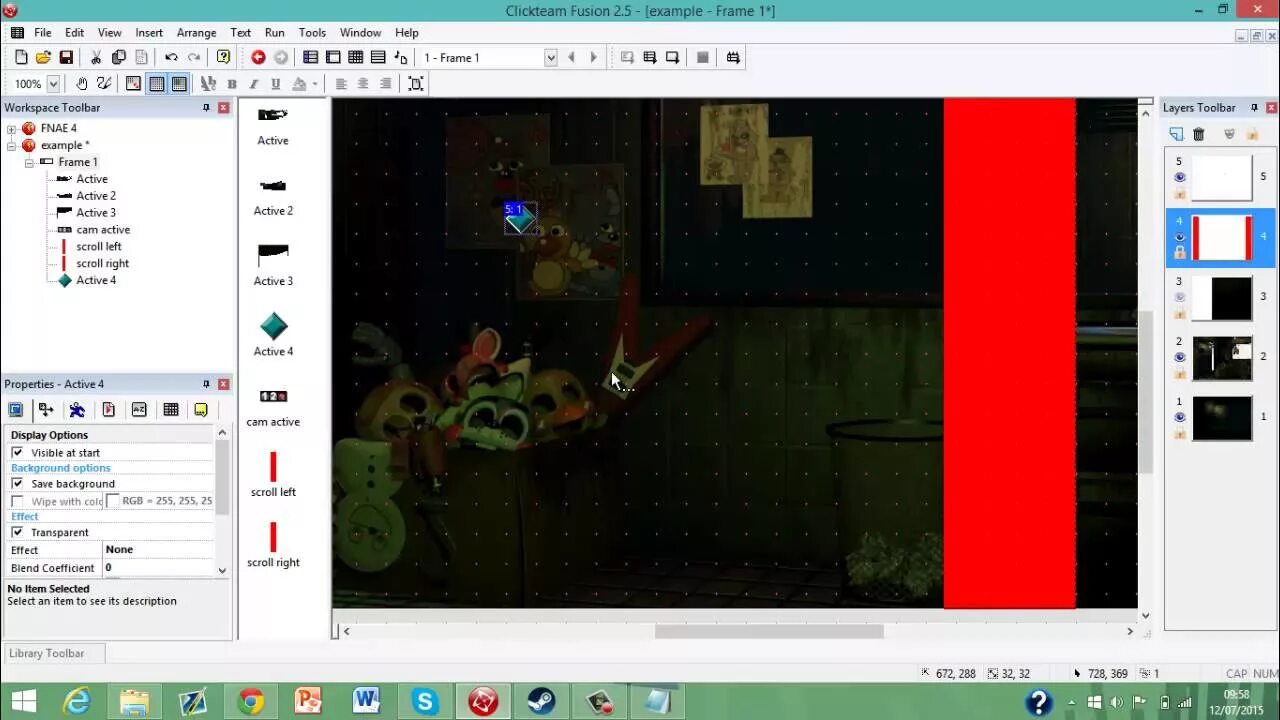
Task: Click the Windows Start button
Action: pyautogui.click(x=23, y=702)
